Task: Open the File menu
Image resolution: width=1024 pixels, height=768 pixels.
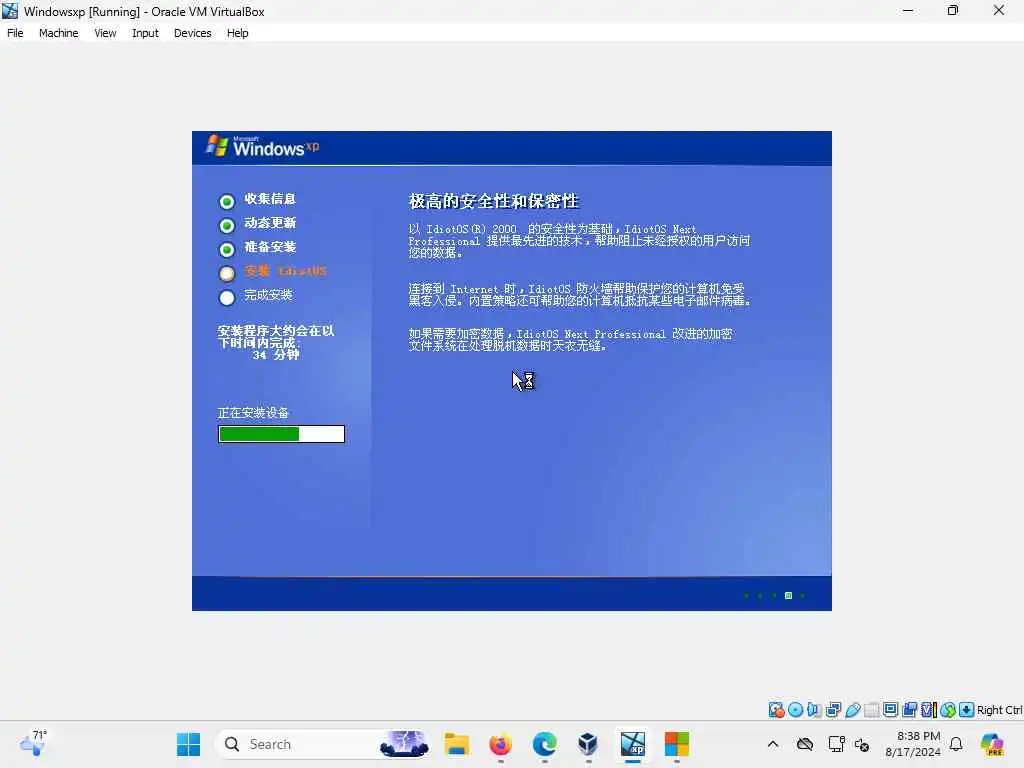Action: tap(15, 33)
